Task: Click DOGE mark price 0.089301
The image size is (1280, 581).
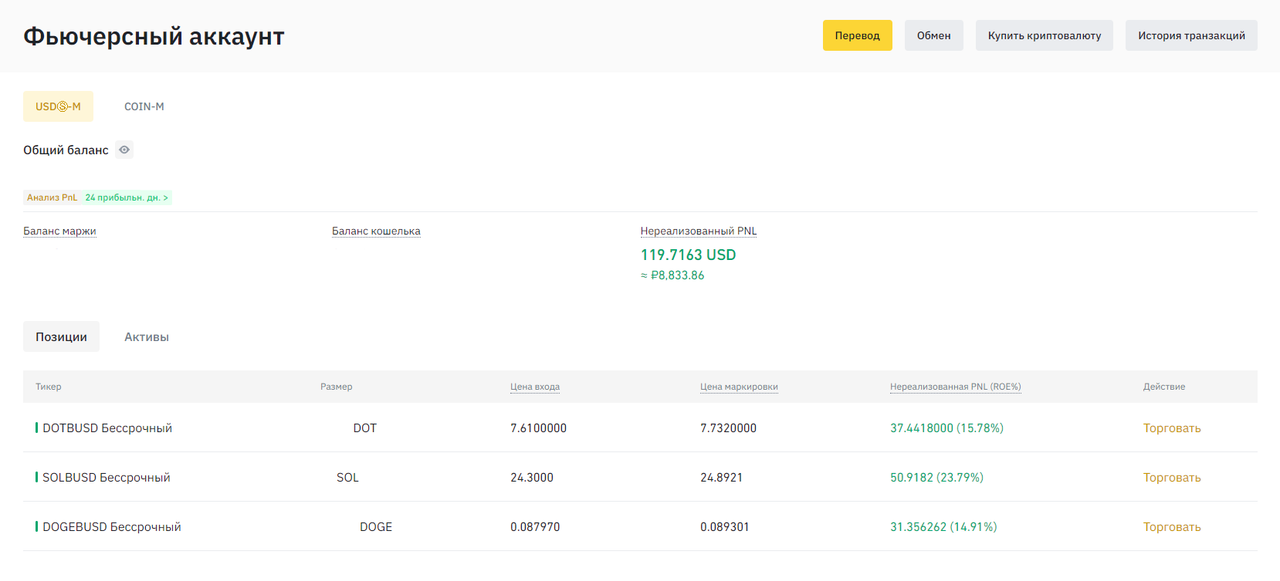Action: point(725,527)
